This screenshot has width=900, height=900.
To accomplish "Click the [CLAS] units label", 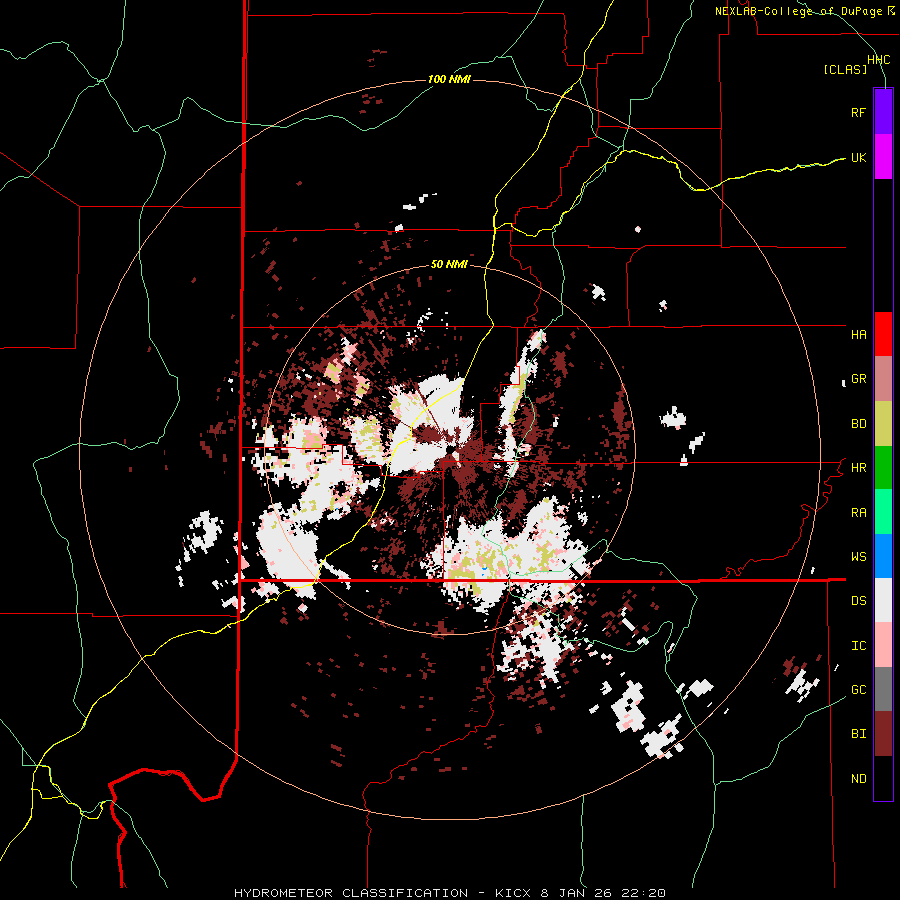I will (845, 69).
